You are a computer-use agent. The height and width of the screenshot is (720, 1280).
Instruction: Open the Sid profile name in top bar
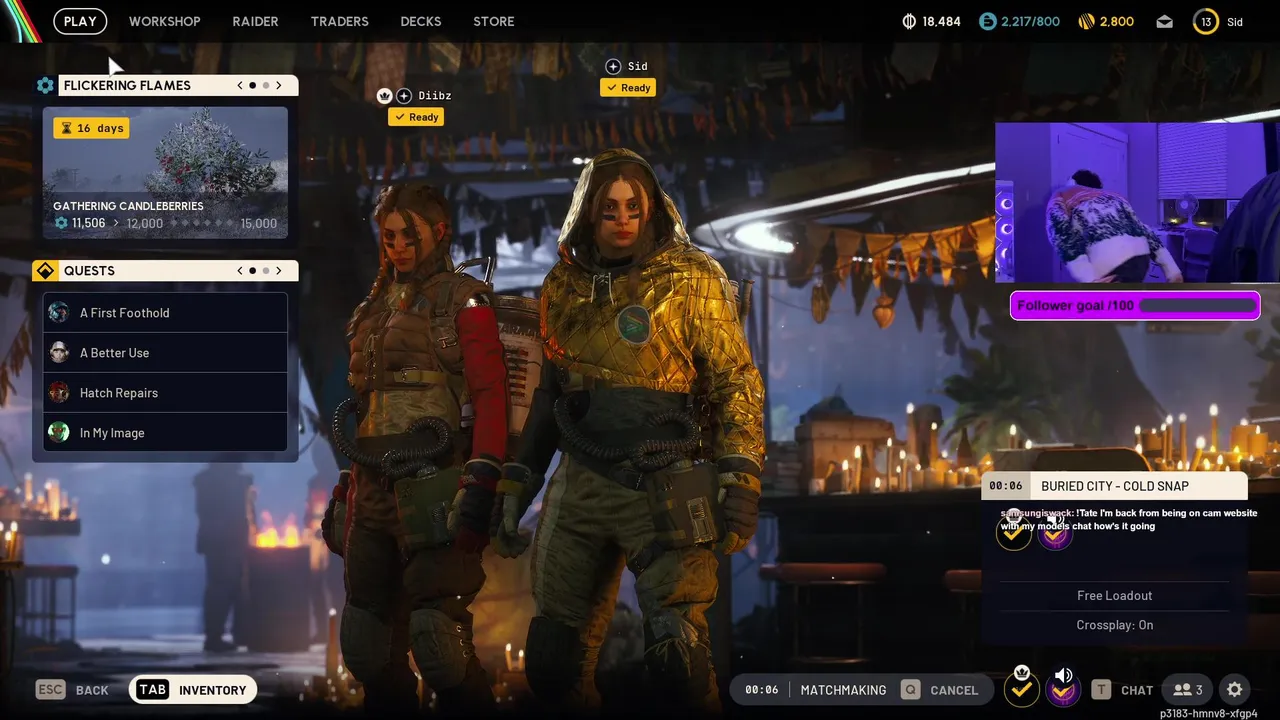pyautogui.click(x=1235, y=22)
